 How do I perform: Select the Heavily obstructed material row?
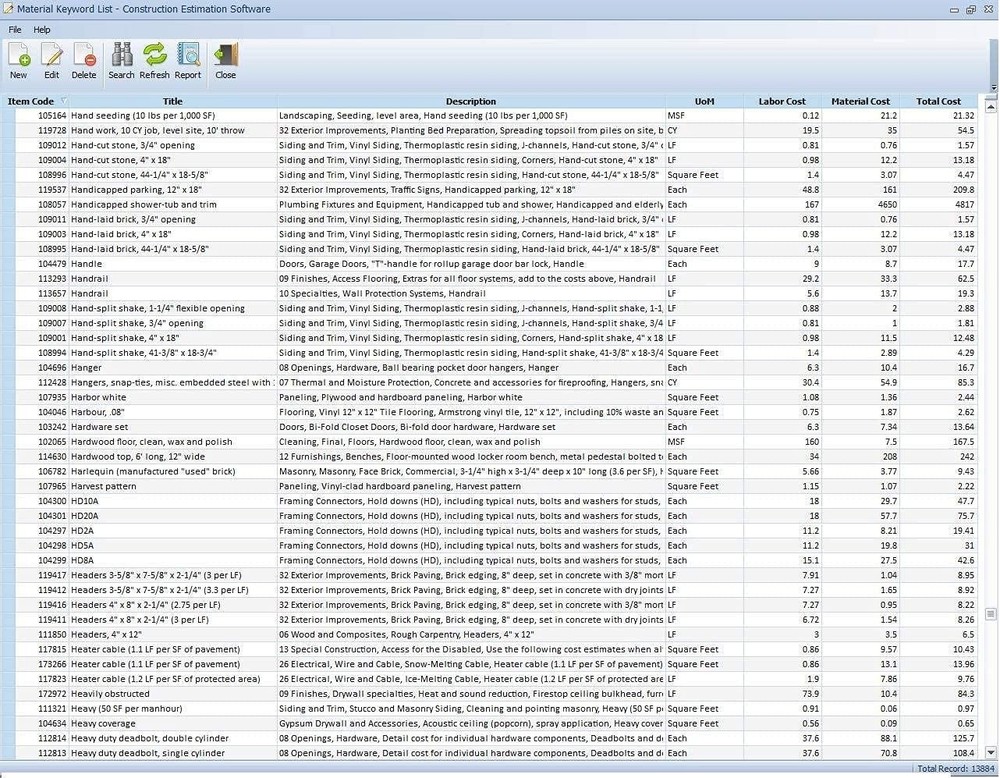tap(200, 693)
